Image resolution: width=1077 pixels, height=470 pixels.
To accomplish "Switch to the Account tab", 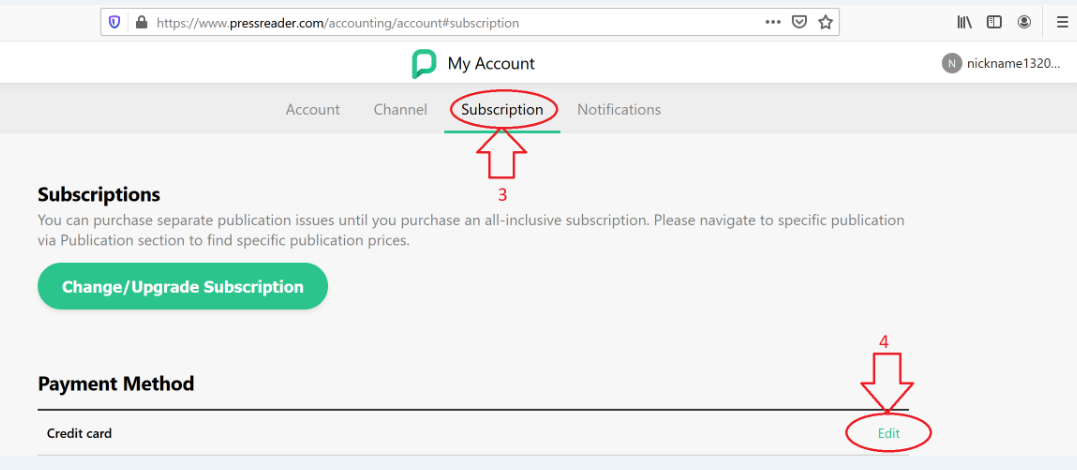I will (313, 109).
